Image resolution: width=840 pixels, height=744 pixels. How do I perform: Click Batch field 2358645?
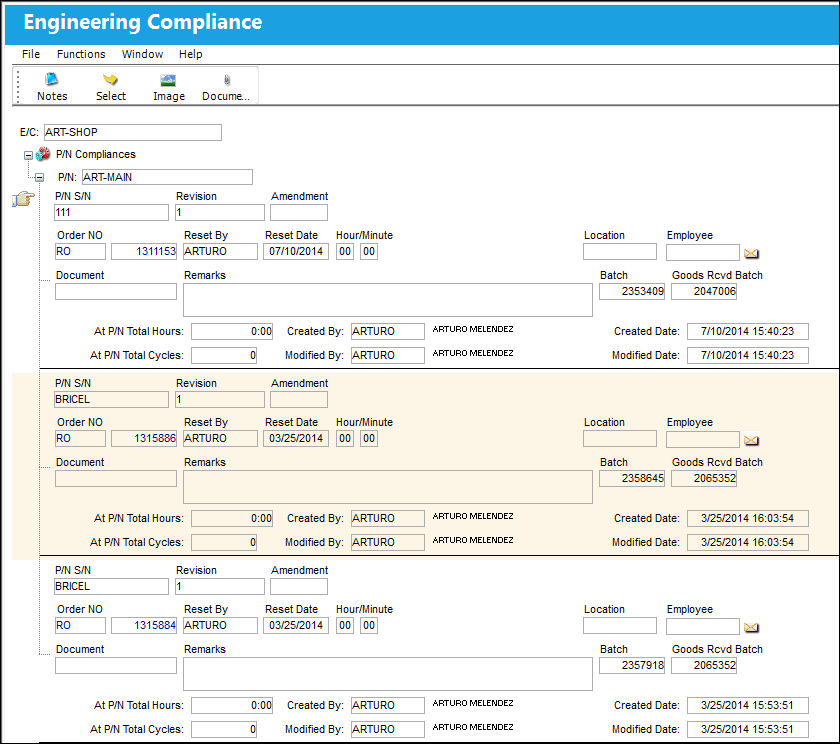point(632,478)
